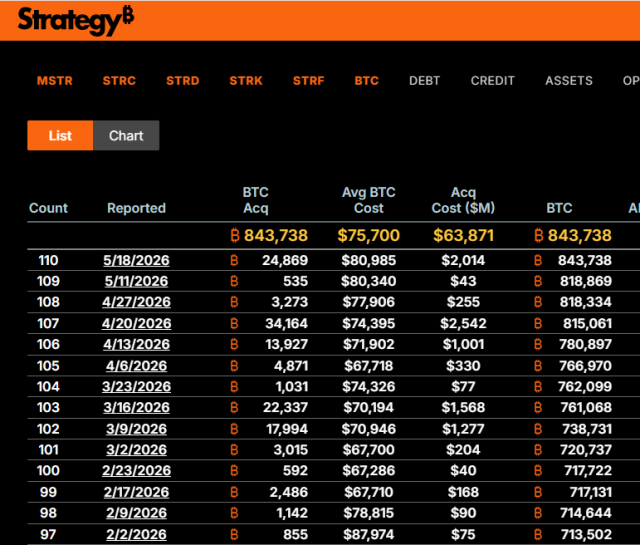Select the 22,337 BTC acquired cell
Screen dimensions: 640x545
coord(285,407)
